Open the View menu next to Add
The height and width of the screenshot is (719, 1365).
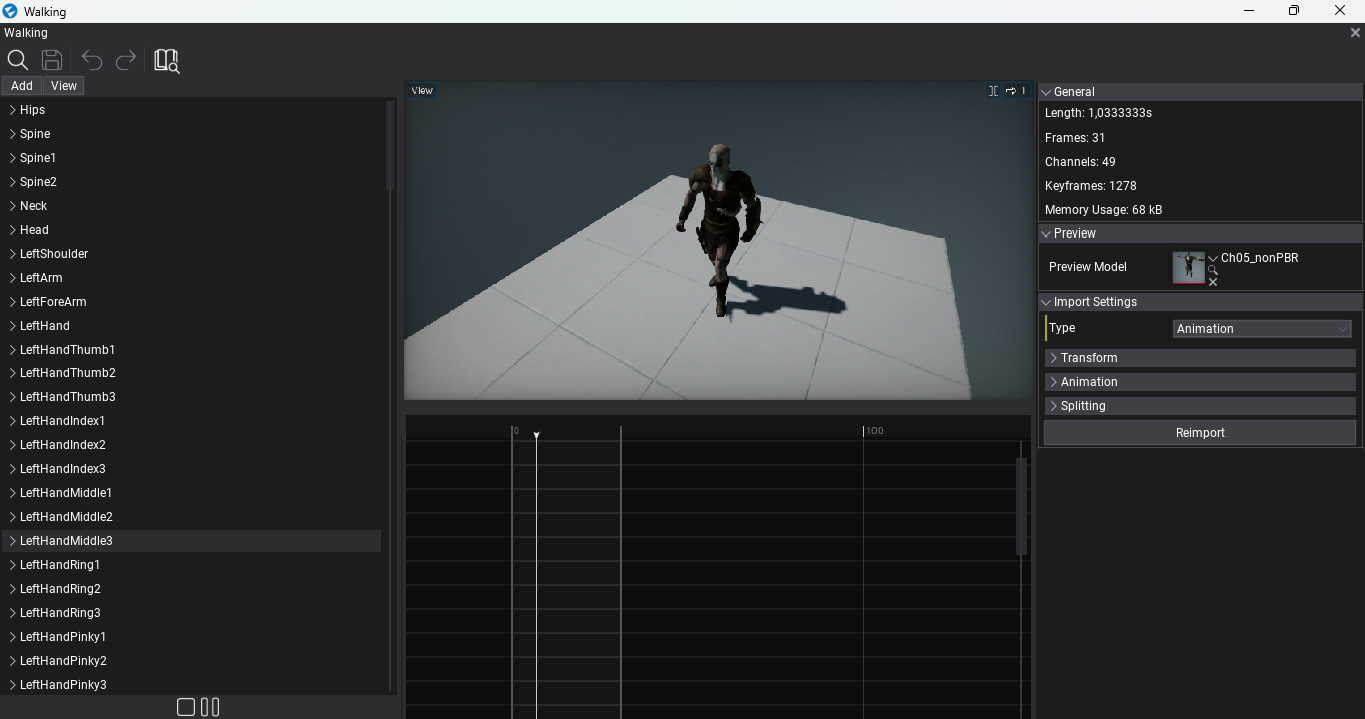(63, 85)
